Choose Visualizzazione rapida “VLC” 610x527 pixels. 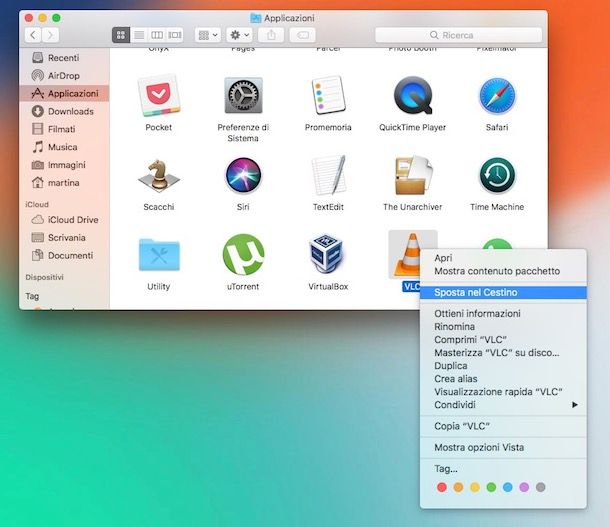coord(503,392)
